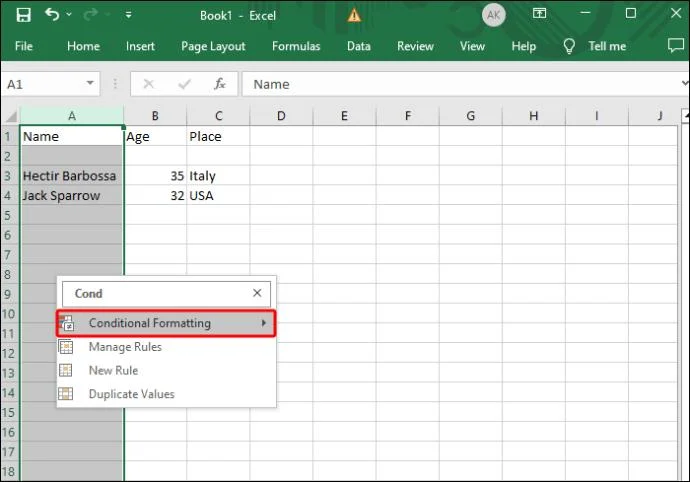Viewport: 690px width, 482px height.
Task: Click the AK account avatar
Action: (x=493, y=15)
